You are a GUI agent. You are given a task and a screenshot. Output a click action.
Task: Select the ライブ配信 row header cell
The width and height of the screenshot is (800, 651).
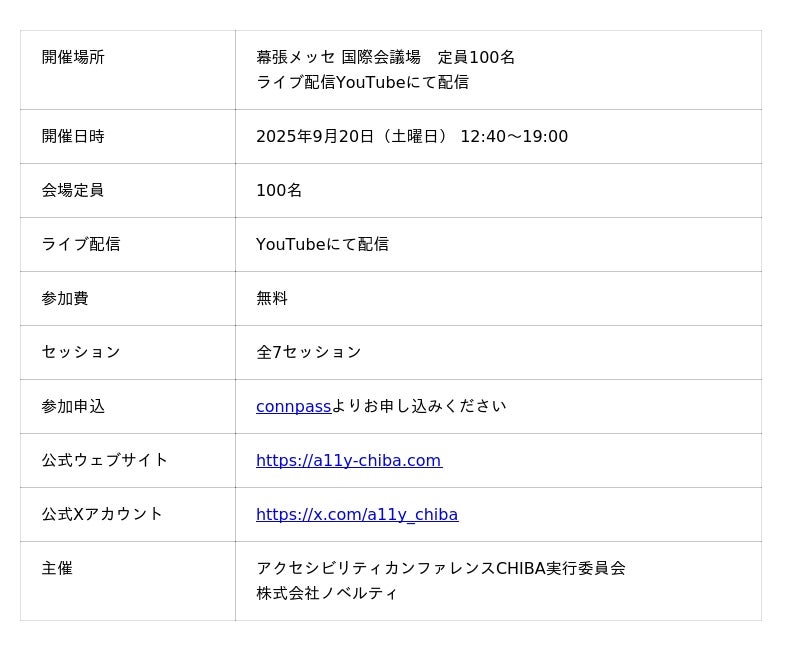[x=81, y=244]
